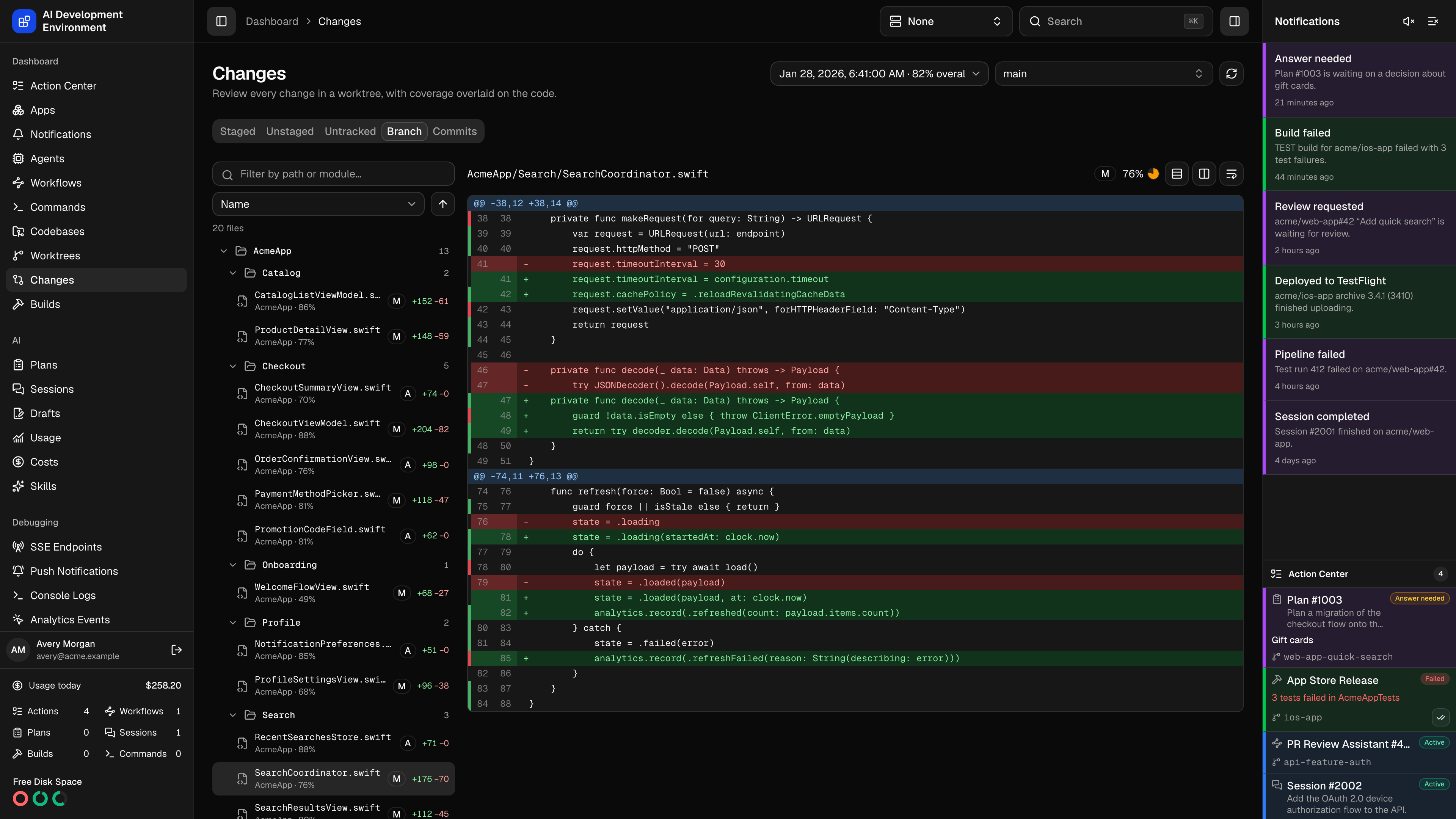Open the main branch selector
Screen dimensions: 1456x819
pos(1103,74)
